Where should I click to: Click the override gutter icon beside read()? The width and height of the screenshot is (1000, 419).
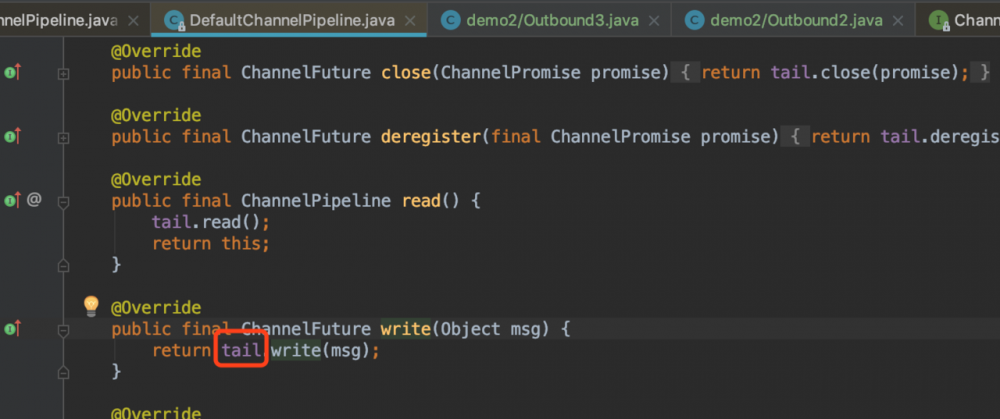pyautogui.click(x=13, y=200)
